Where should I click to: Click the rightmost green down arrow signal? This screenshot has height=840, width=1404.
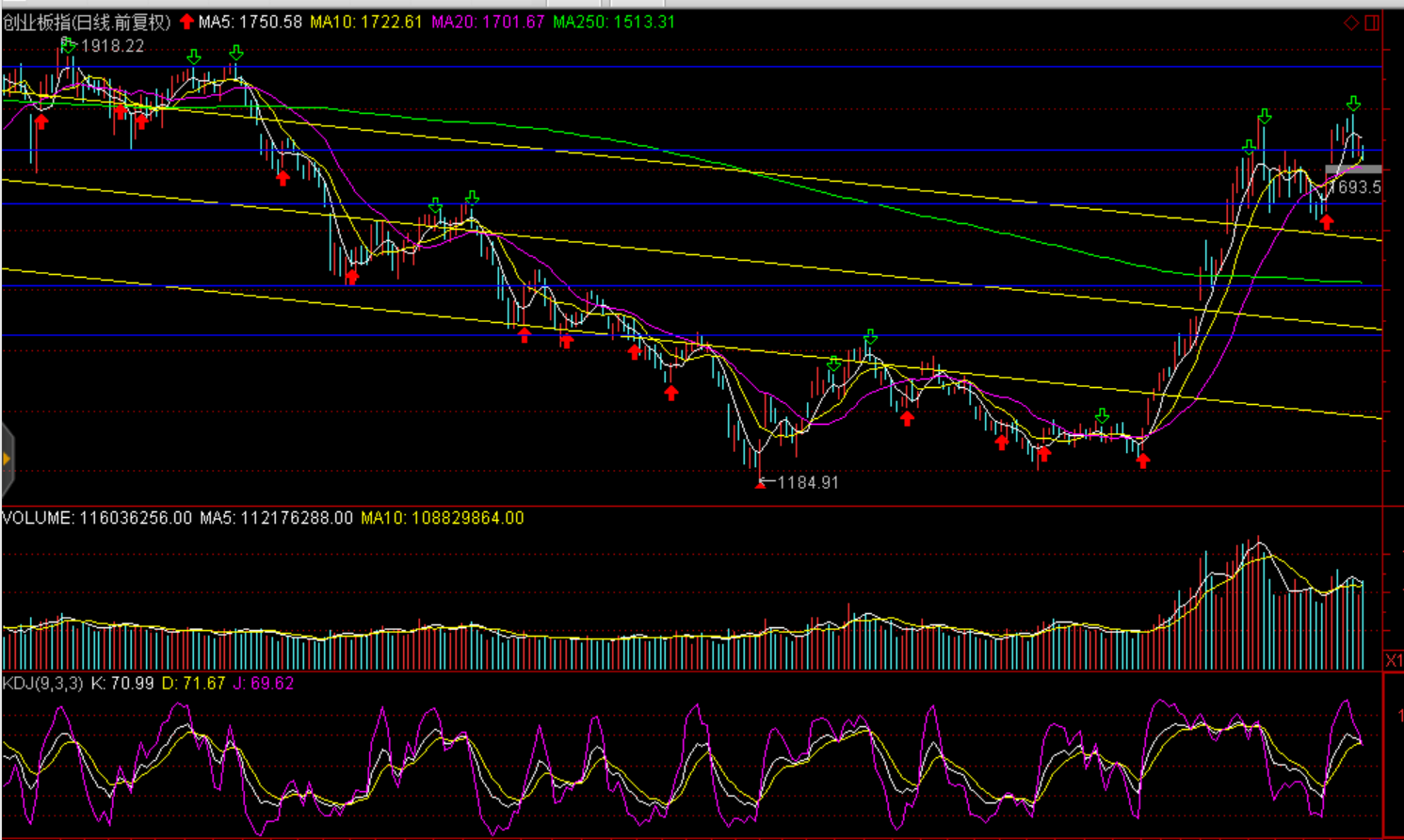(x=1353, y=104)
